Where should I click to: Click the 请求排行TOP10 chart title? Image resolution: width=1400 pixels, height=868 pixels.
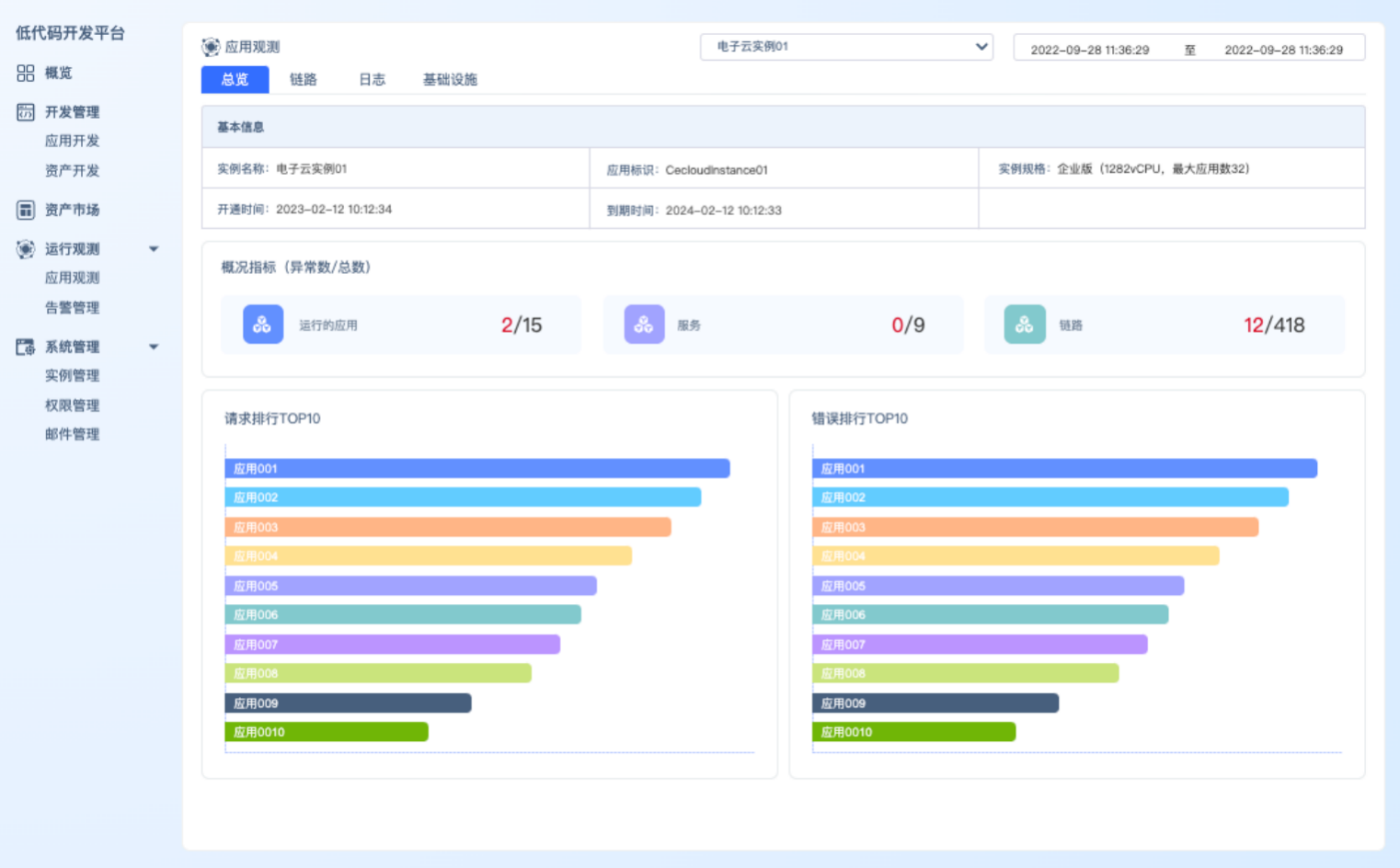[x=272, y=418]
